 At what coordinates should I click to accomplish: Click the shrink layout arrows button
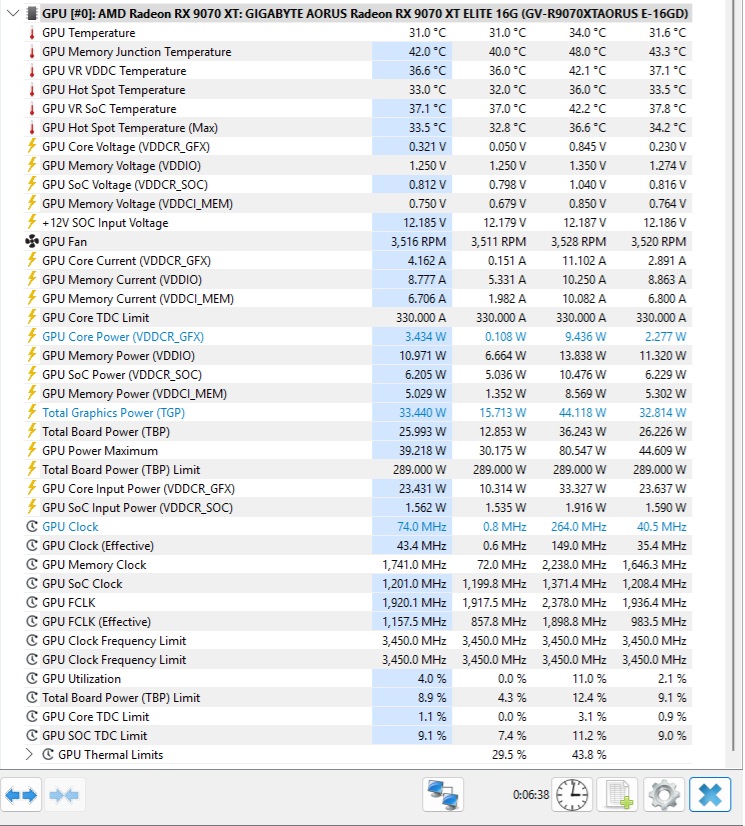point(64,794)
